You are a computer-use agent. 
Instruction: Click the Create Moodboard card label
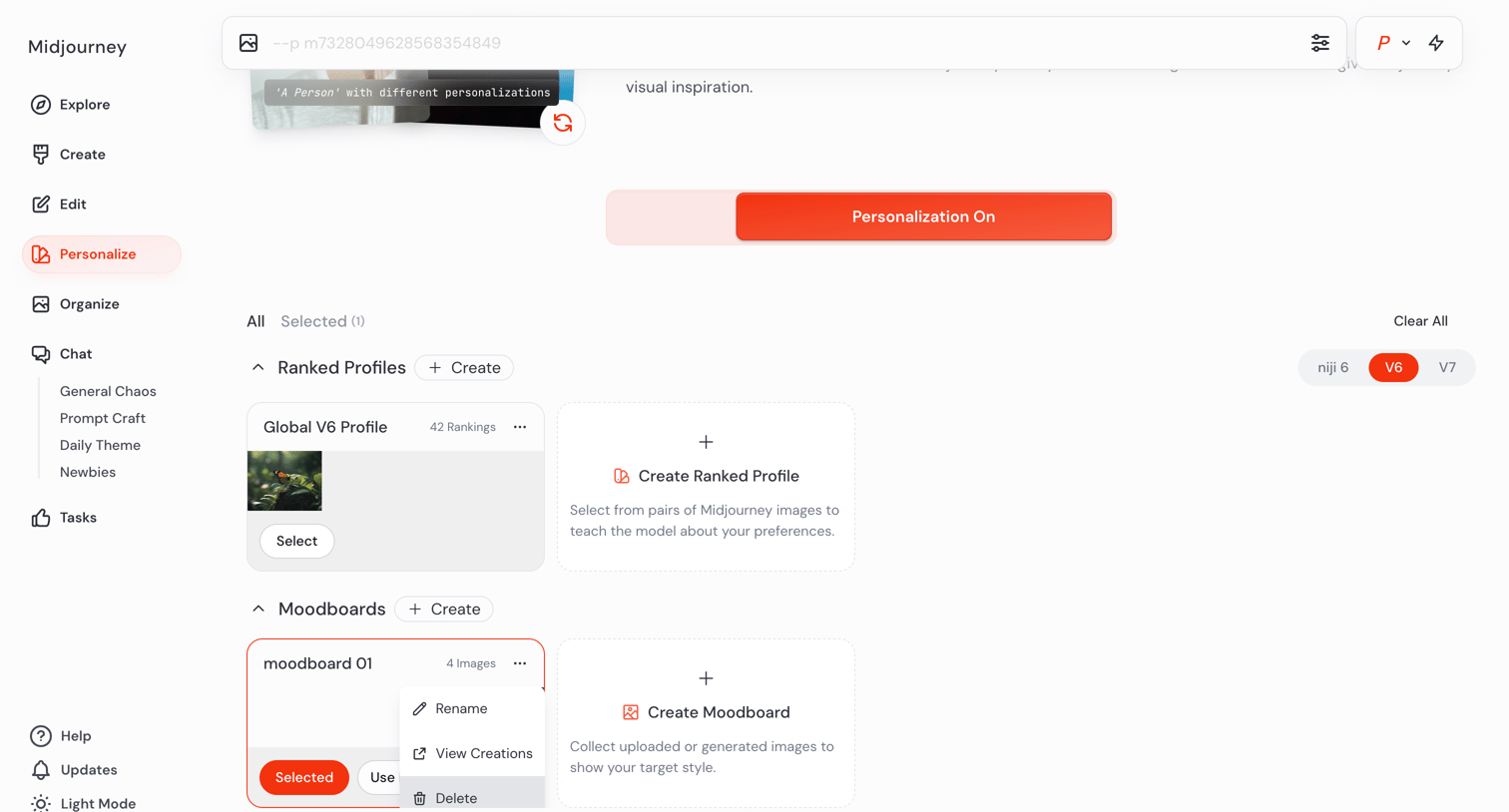[719, 713]
